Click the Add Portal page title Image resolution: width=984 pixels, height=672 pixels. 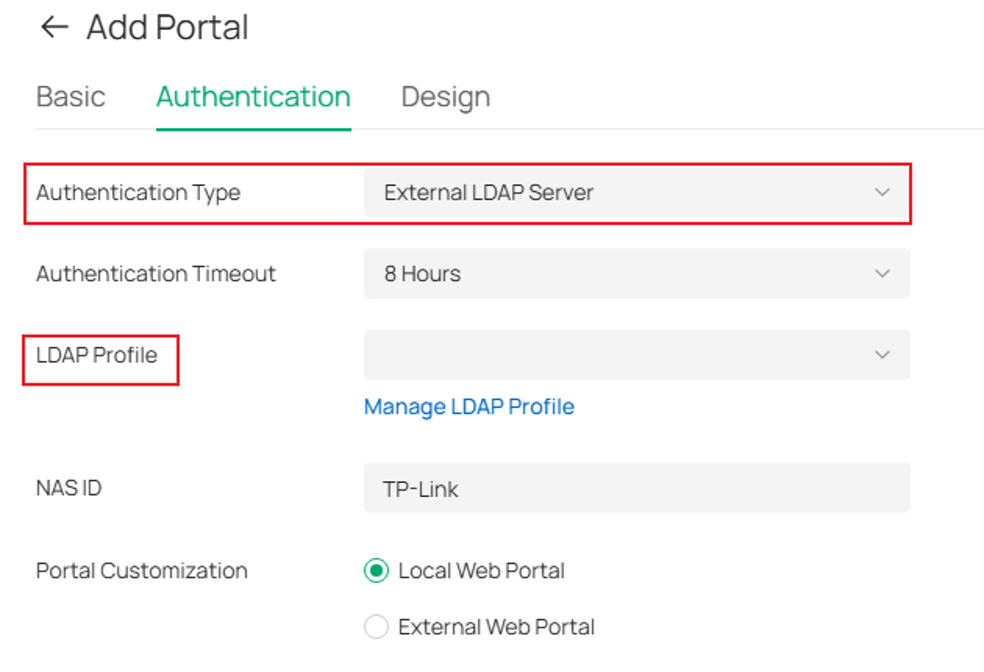pos(168,28)
